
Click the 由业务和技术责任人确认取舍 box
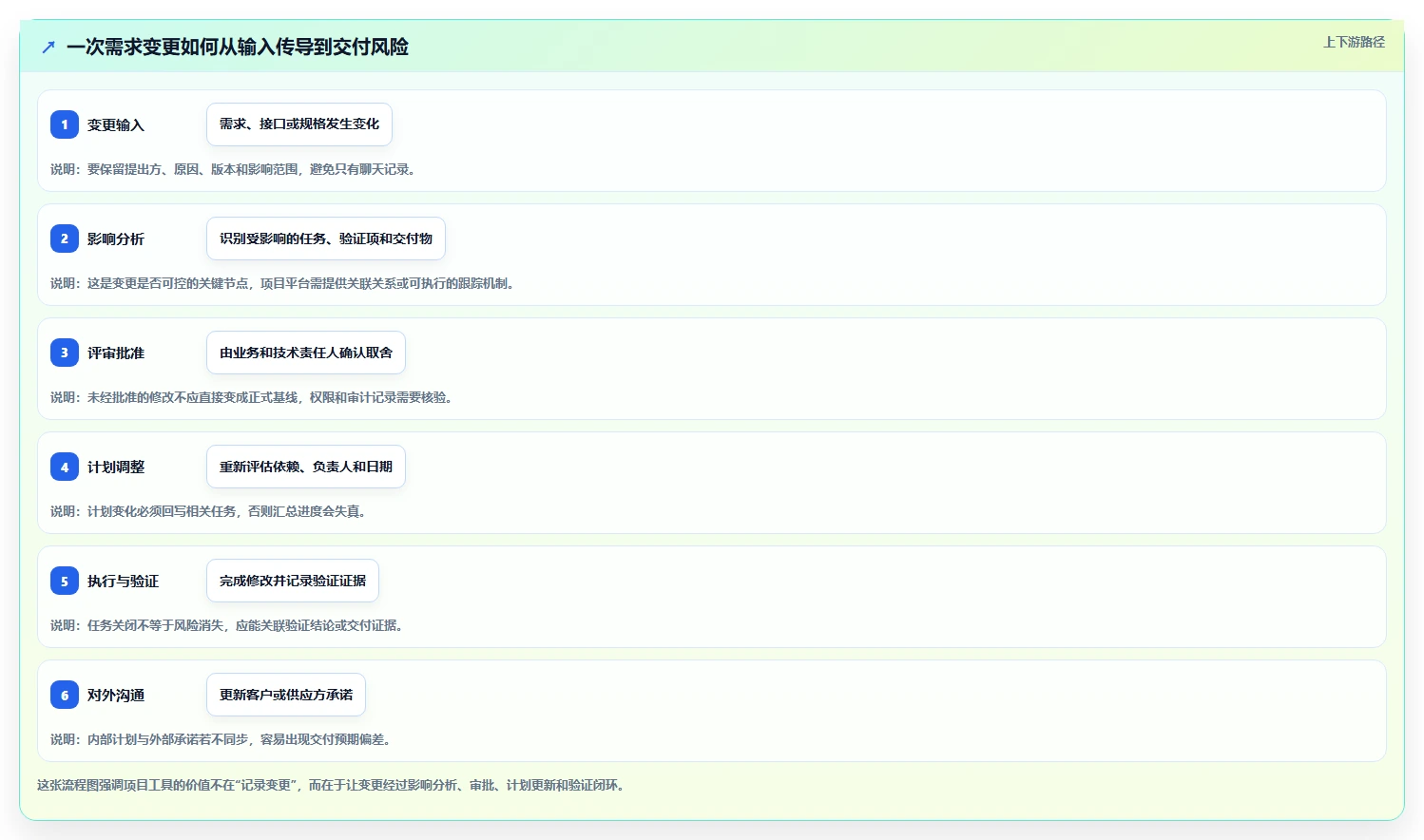click(306, 353)
